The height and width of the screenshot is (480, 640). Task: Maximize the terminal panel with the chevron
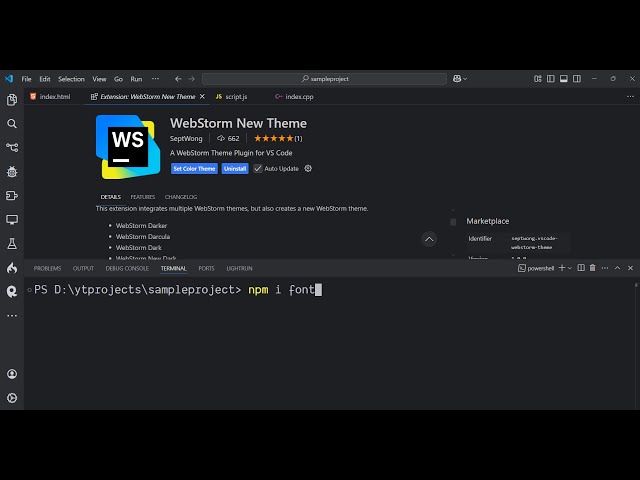[618, 268]
